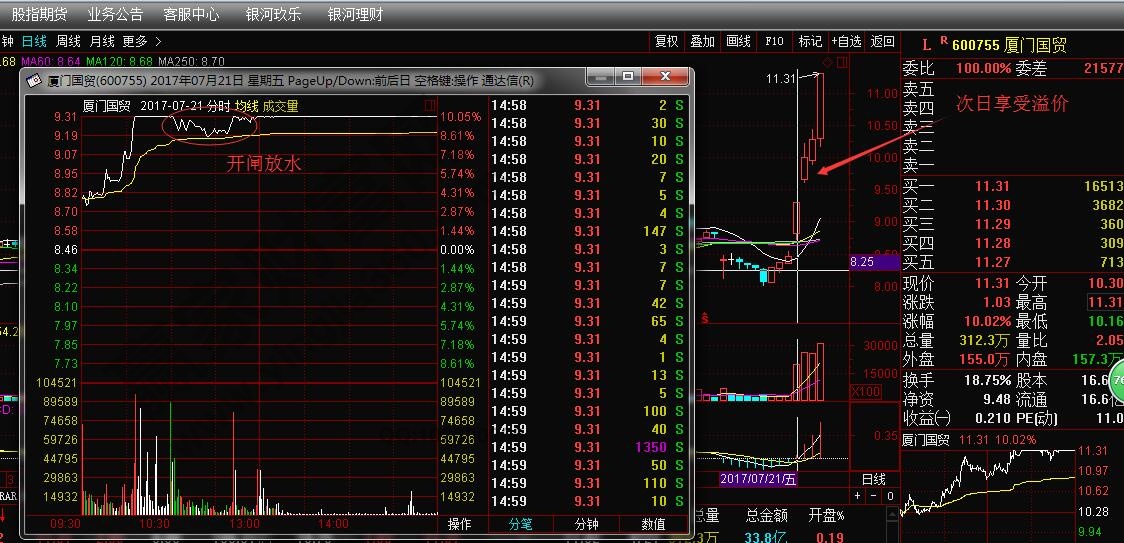
Task: Open F10 company information
Action: click(774, 41)
